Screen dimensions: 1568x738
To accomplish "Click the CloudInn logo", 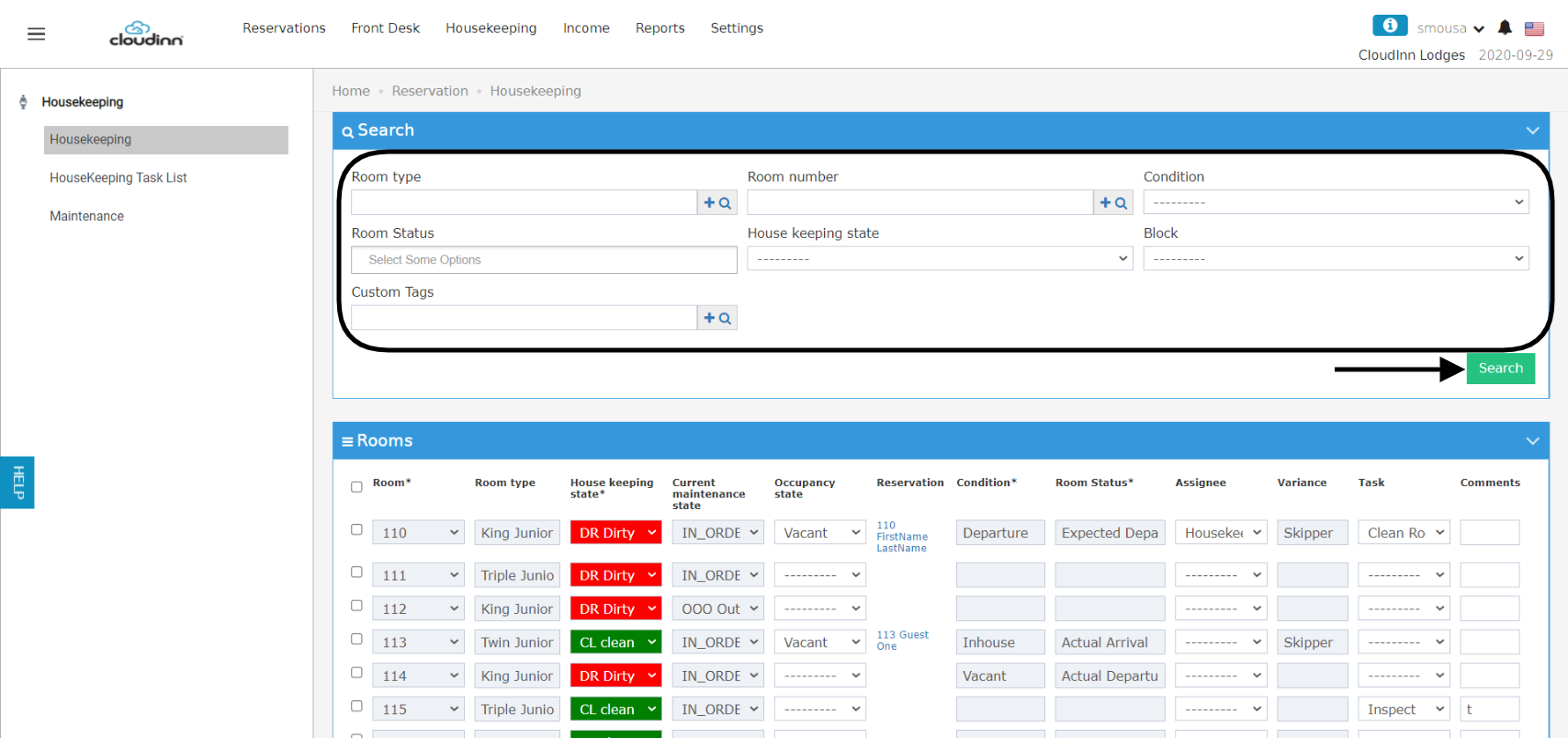I will click(146, 34).
